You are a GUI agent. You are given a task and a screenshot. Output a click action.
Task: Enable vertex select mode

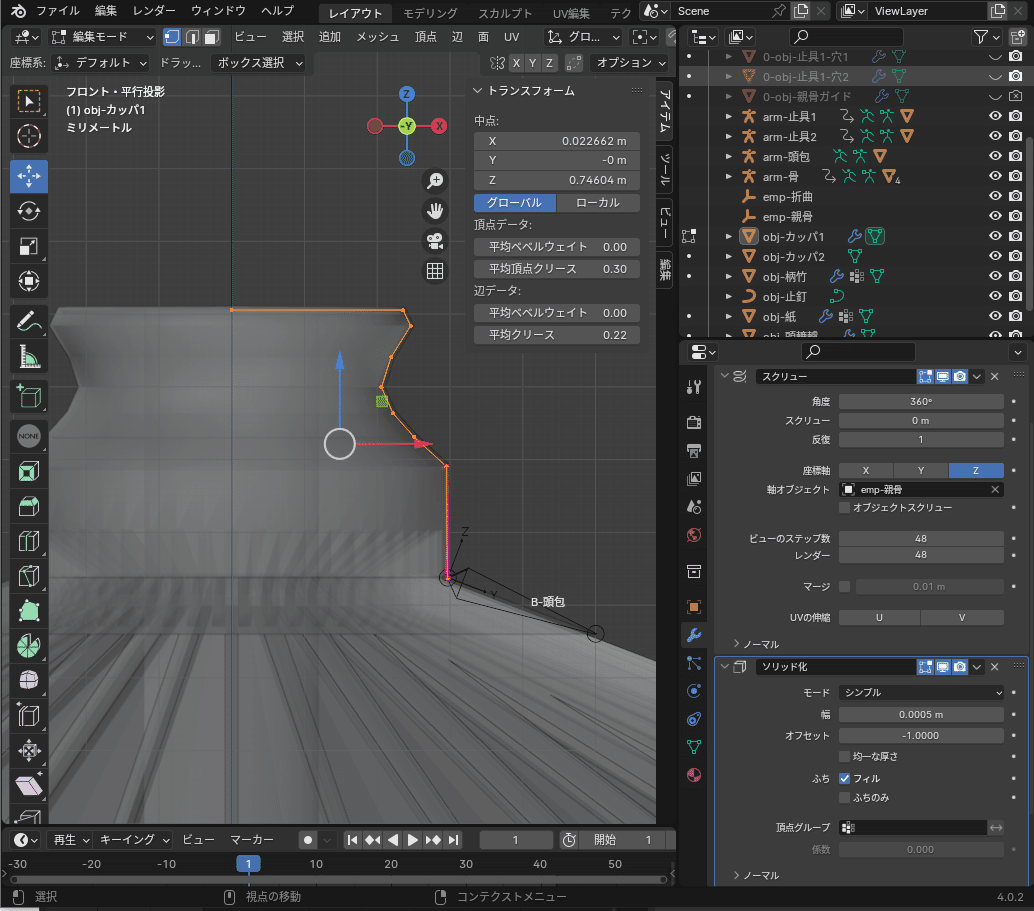click(172, 37)
